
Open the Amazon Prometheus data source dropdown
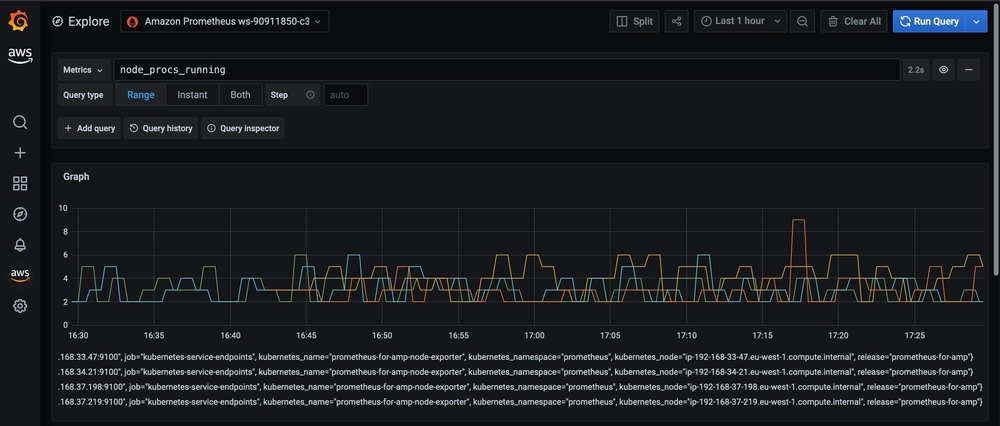pyautogui.click(x=225, y=21)
